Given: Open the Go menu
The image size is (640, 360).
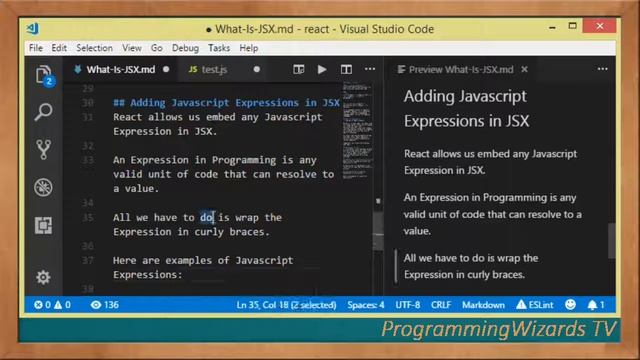Looking at the screenshot, I should [x=157, y=48].
